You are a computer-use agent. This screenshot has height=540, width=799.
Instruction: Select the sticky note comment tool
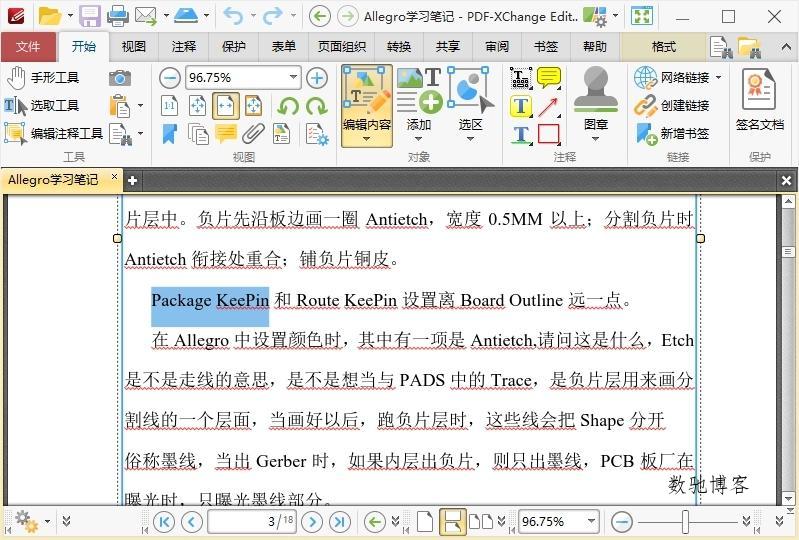click(548, 78)
